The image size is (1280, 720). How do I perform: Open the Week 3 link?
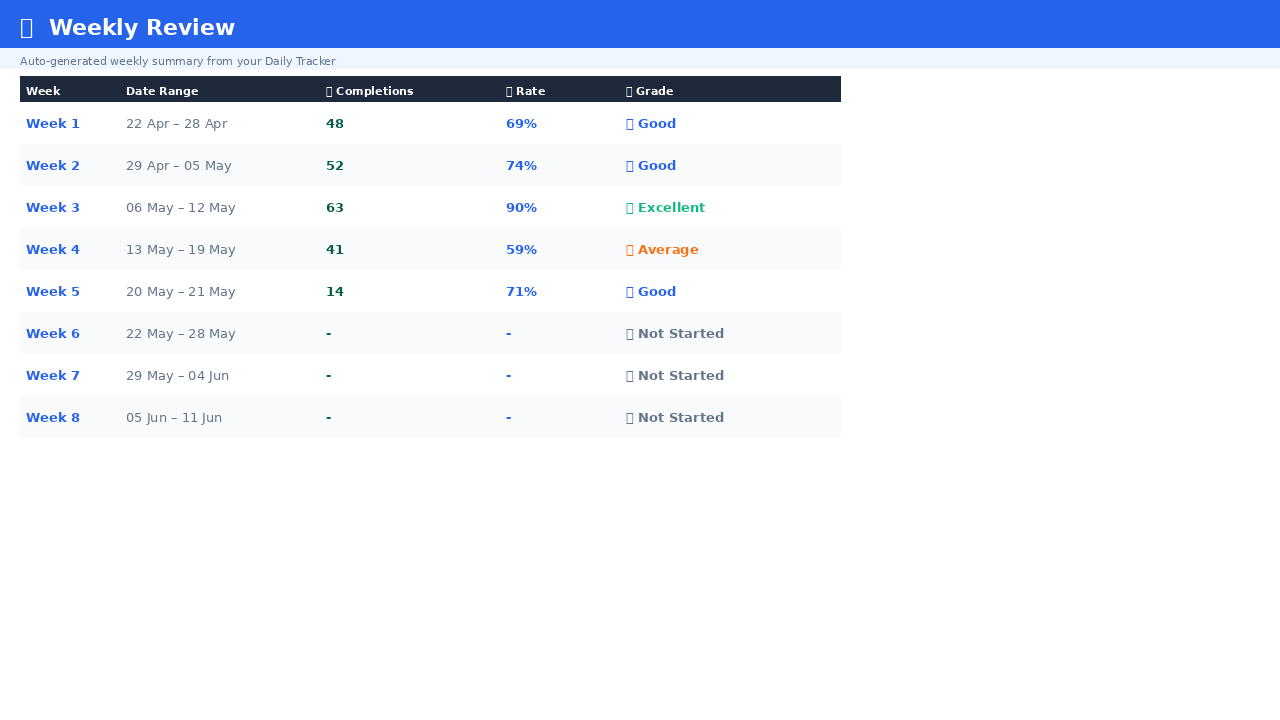pyautogui.click(x=53, y=208)
